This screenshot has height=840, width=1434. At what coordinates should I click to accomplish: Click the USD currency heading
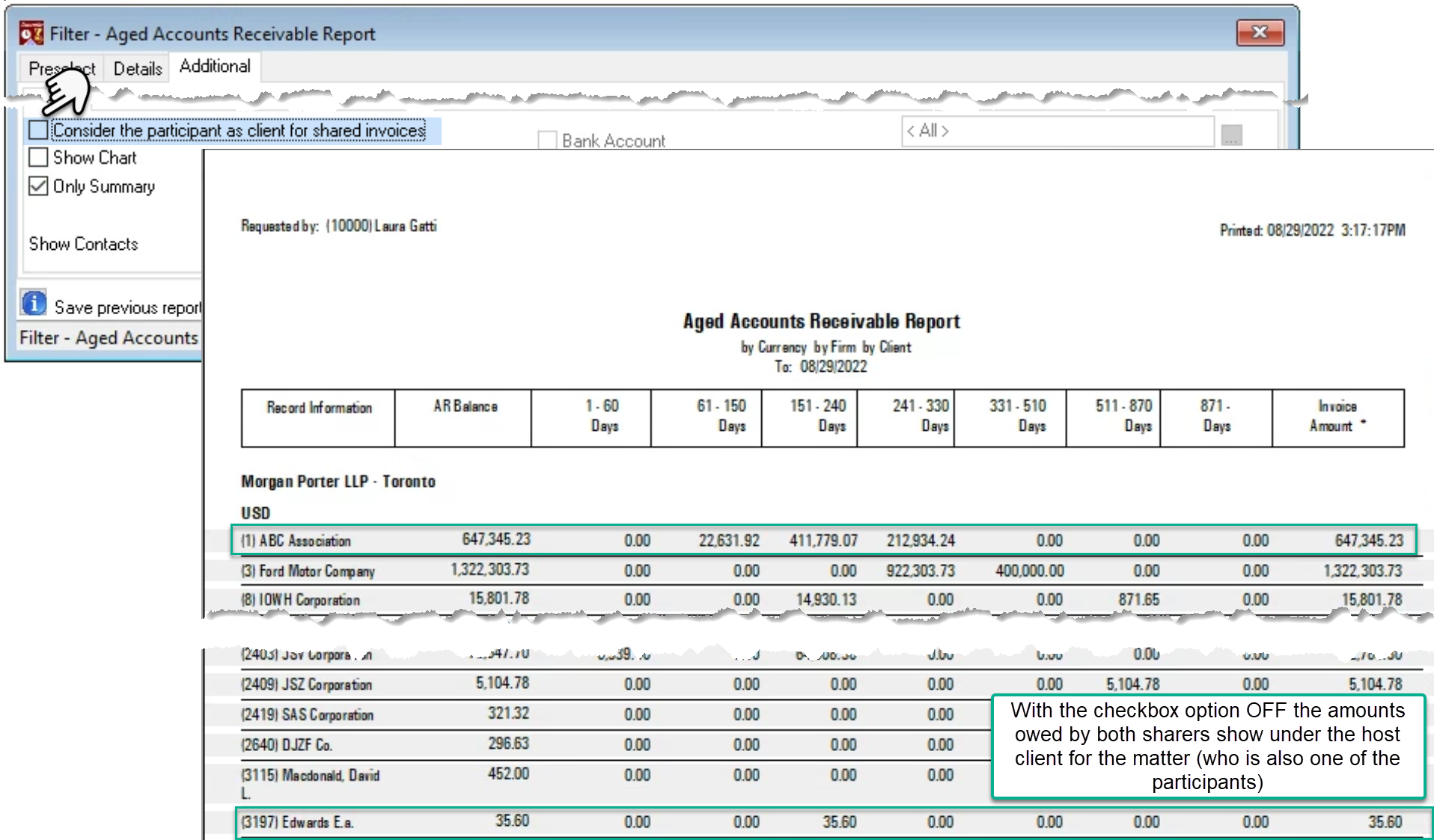coord(255,513)
